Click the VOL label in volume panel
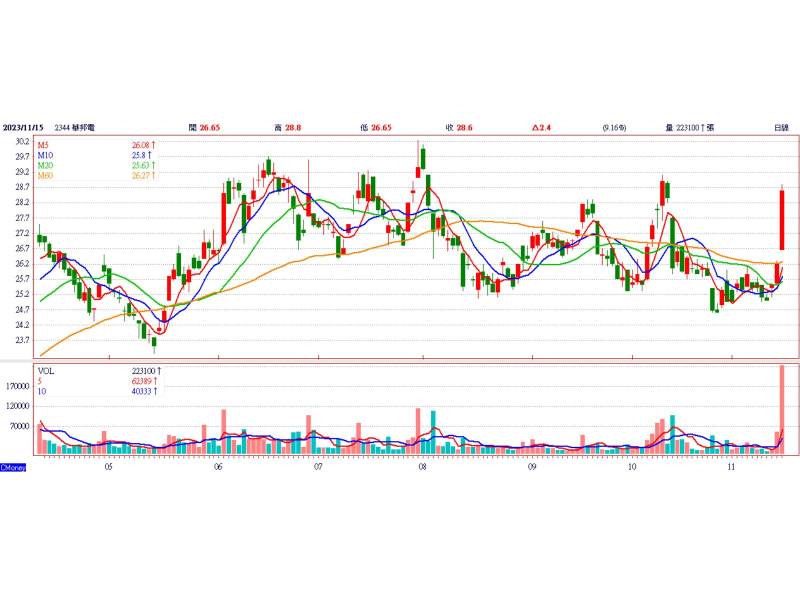Viewport: 800px width, 600px height. point(45,371)
